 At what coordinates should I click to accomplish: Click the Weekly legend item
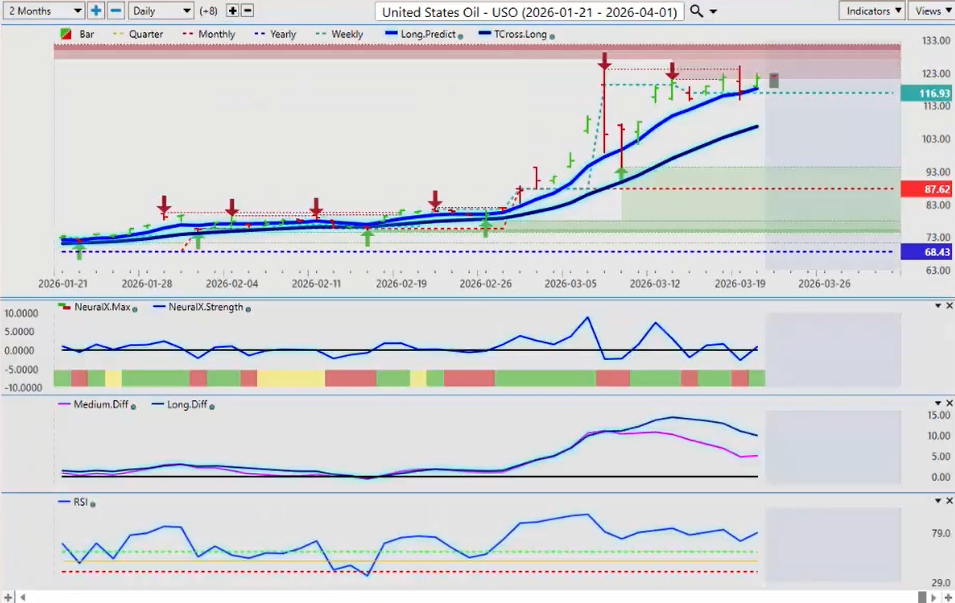pos(340,34)
